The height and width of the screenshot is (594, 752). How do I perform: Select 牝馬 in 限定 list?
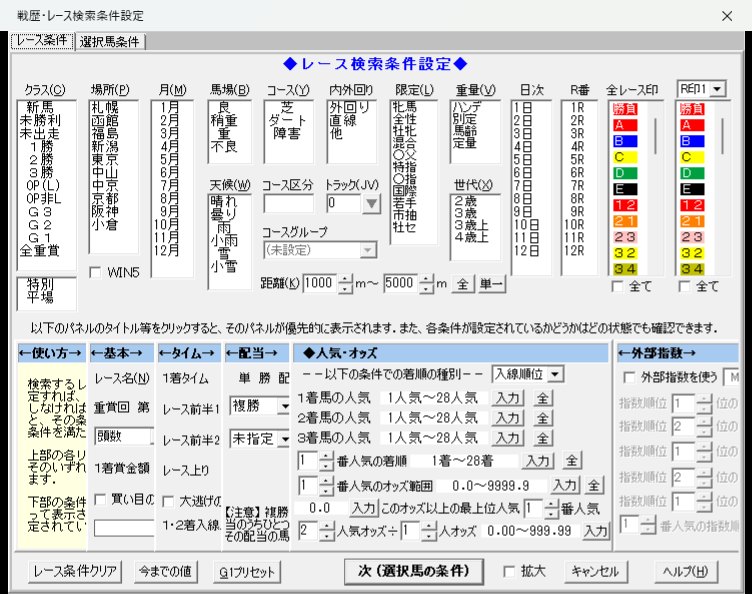coord(404,106)
